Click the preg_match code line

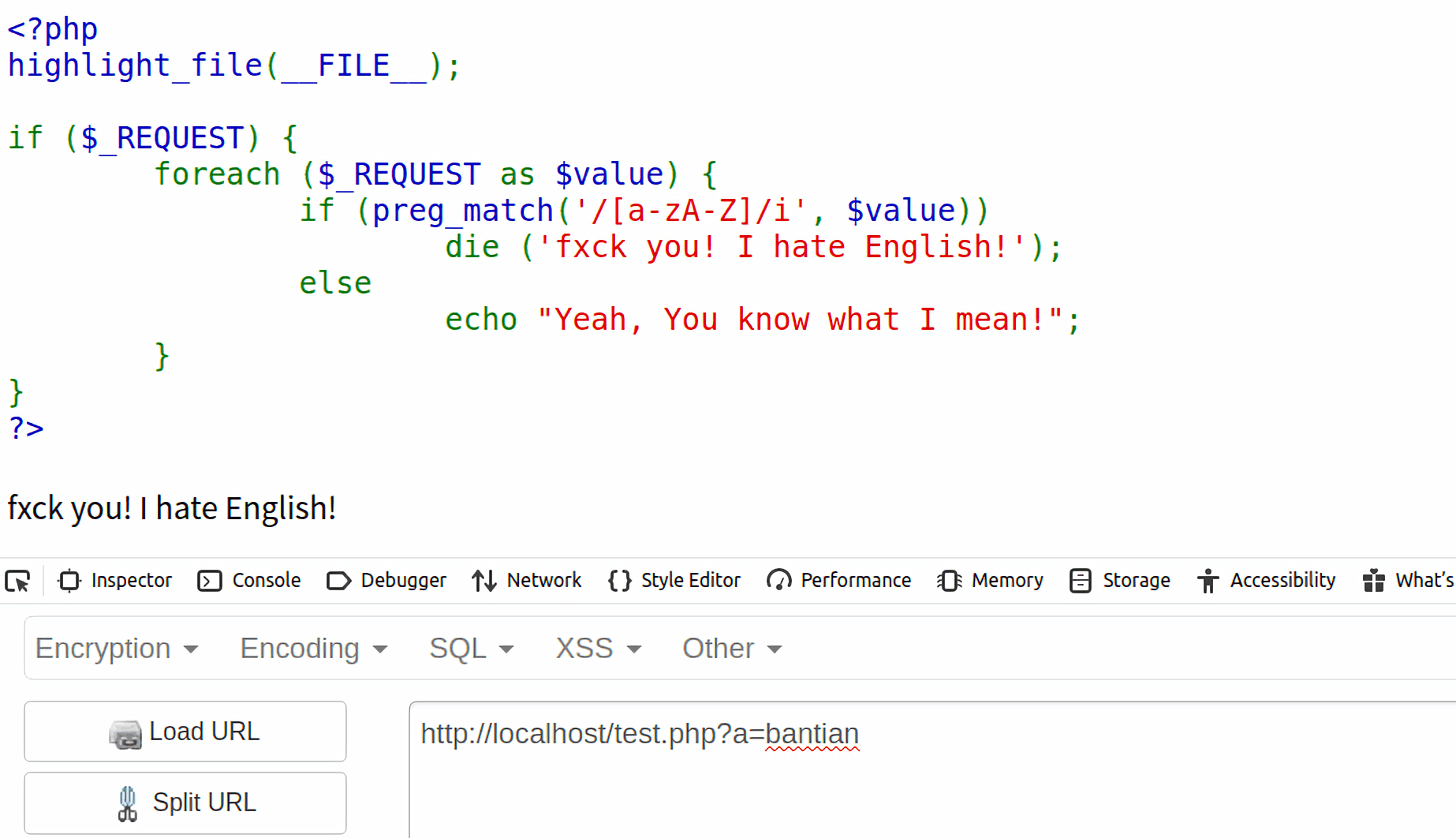click(x=644, y=211)
